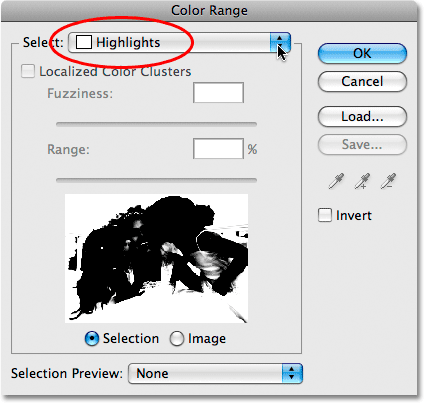
Task: Click the white Highlights swatch icon
Action: (84, 42)
